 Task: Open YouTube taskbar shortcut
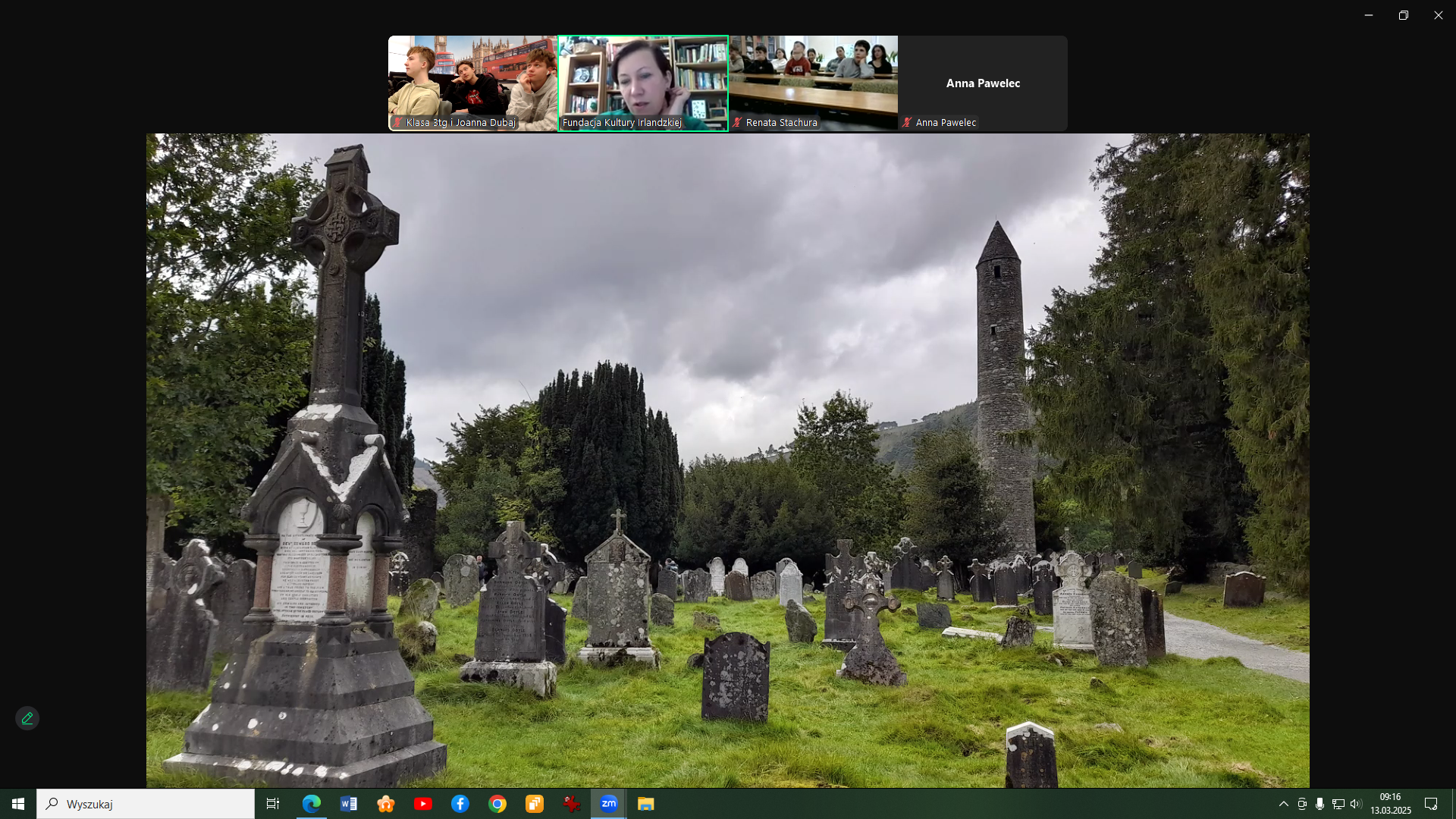[423, 804]
